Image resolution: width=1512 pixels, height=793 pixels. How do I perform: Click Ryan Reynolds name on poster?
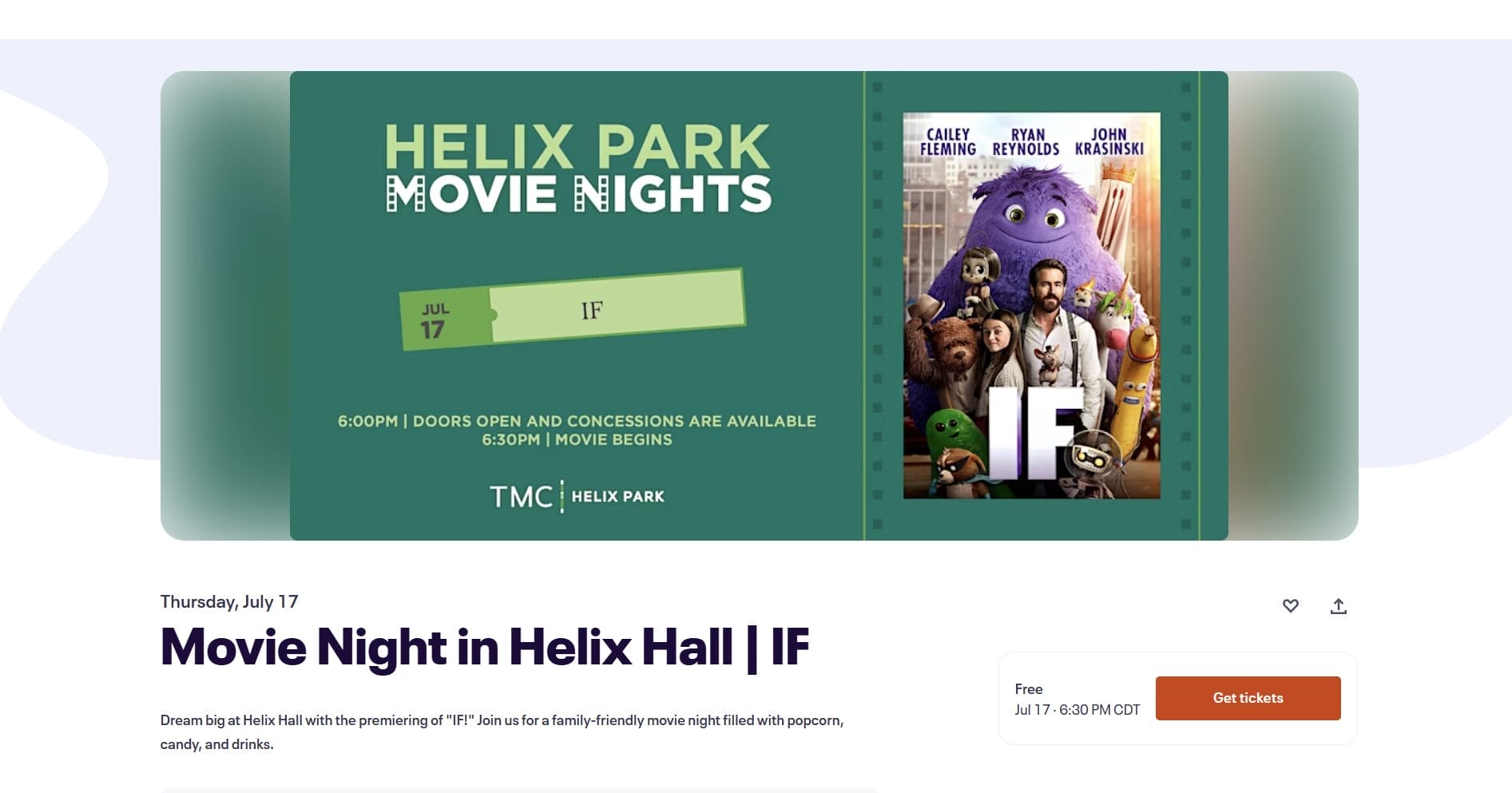[x=1026, y=142]
